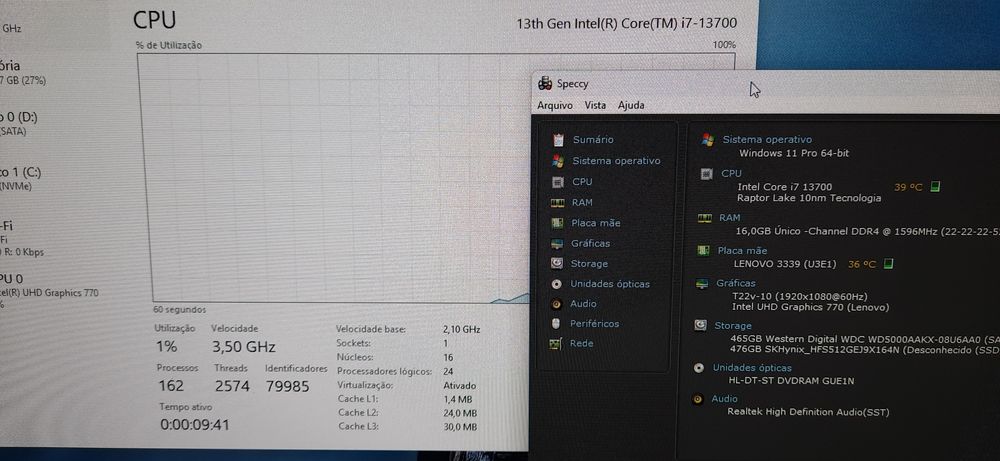
Task: Click the Windows flag icon beside Sistema operativo heading
Action: click(708, 140)
